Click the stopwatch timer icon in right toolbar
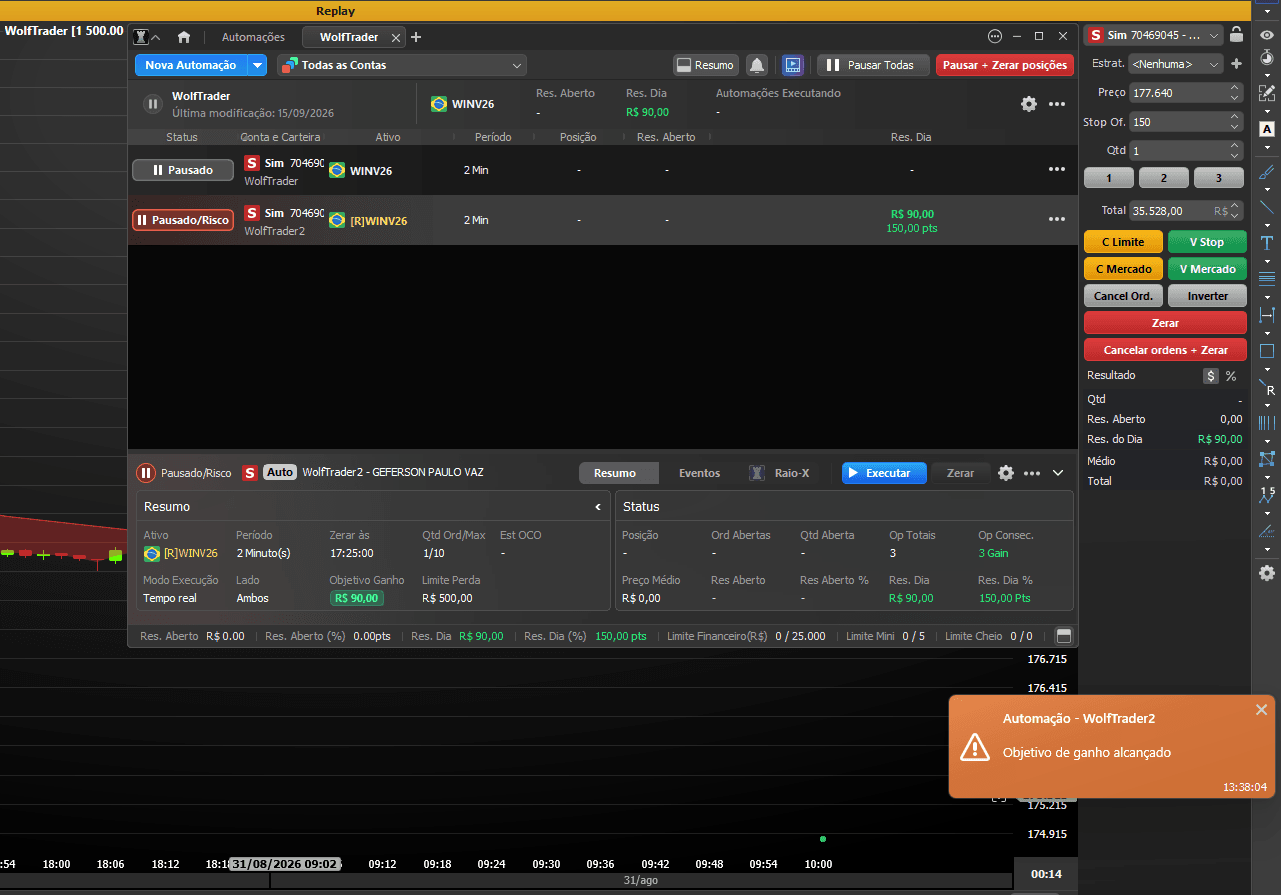Screen dimensions: 1281x895 pos(1267,58)
